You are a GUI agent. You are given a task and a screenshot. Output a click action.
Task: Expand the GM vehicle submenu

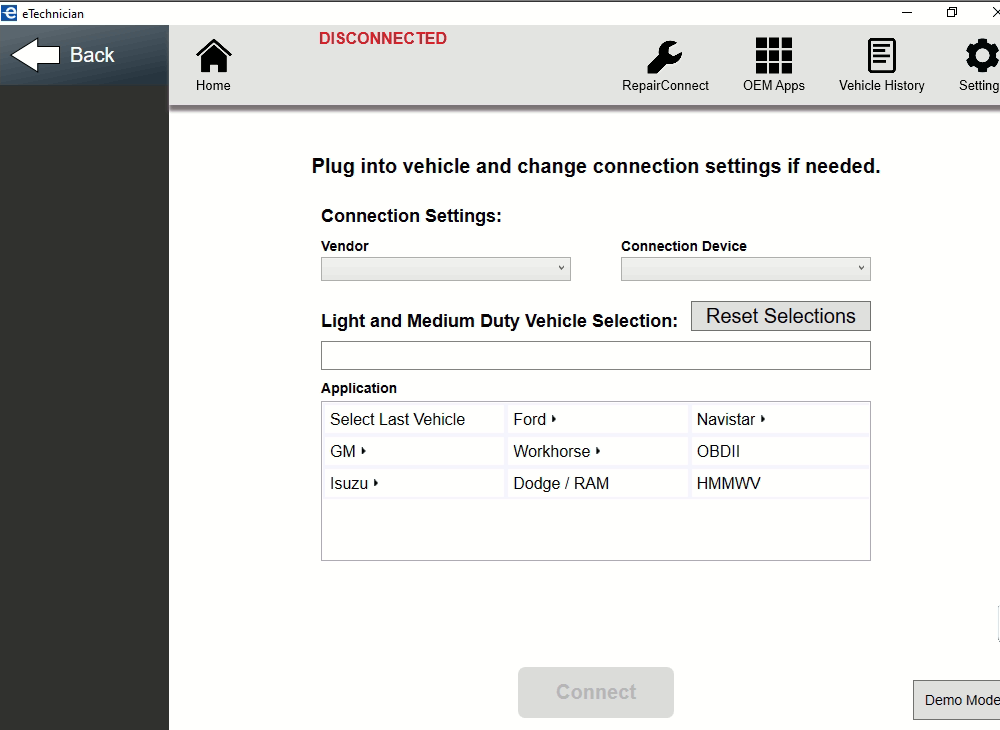tap(345, 451)
